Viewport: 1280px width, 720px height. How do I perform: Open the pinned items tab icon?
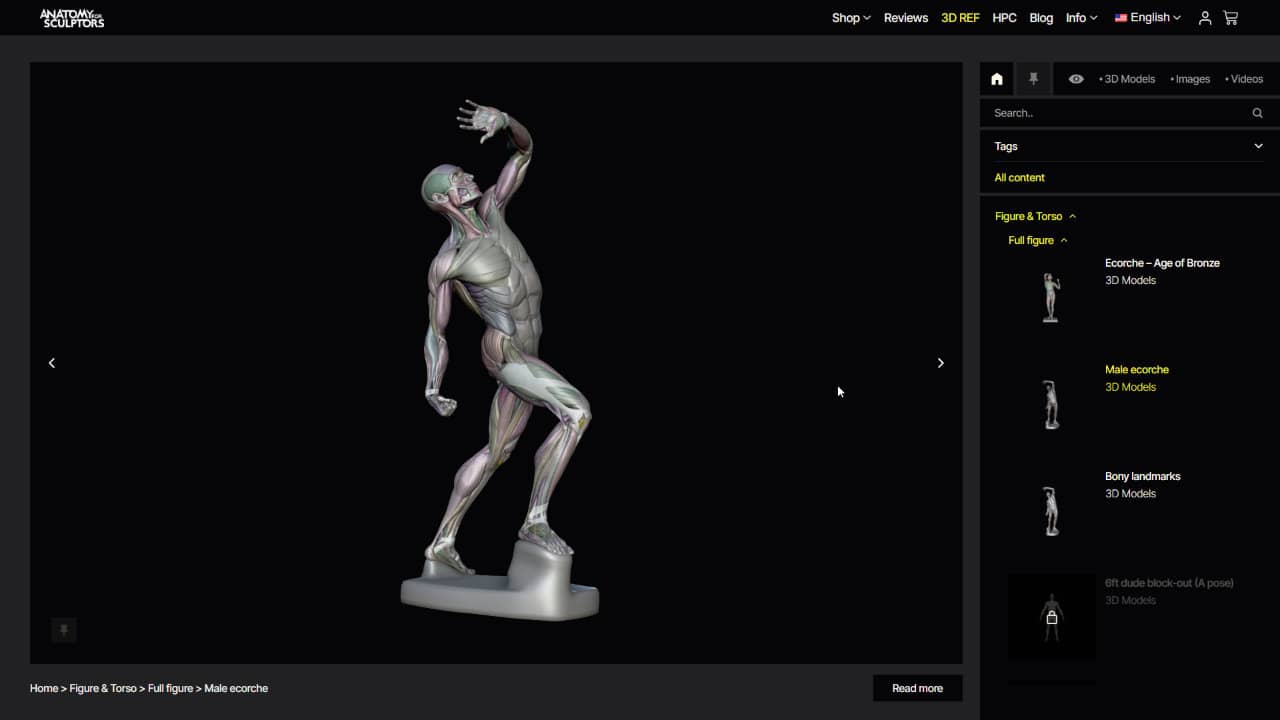point(1034,79)
